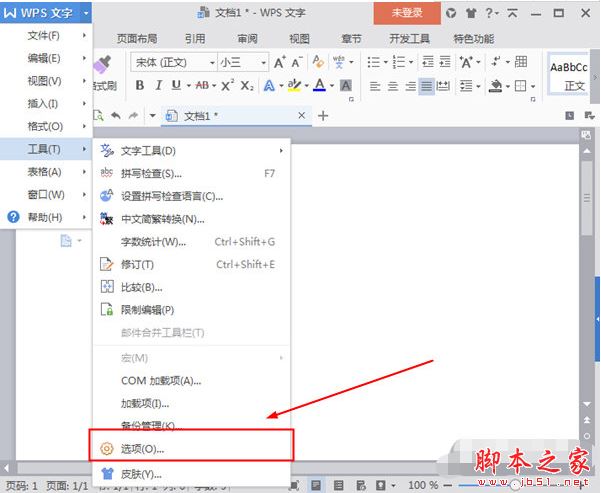601x493 pixels.
Task: Choose 中文简繁转换(N)... entry
Action: point(192,219)
